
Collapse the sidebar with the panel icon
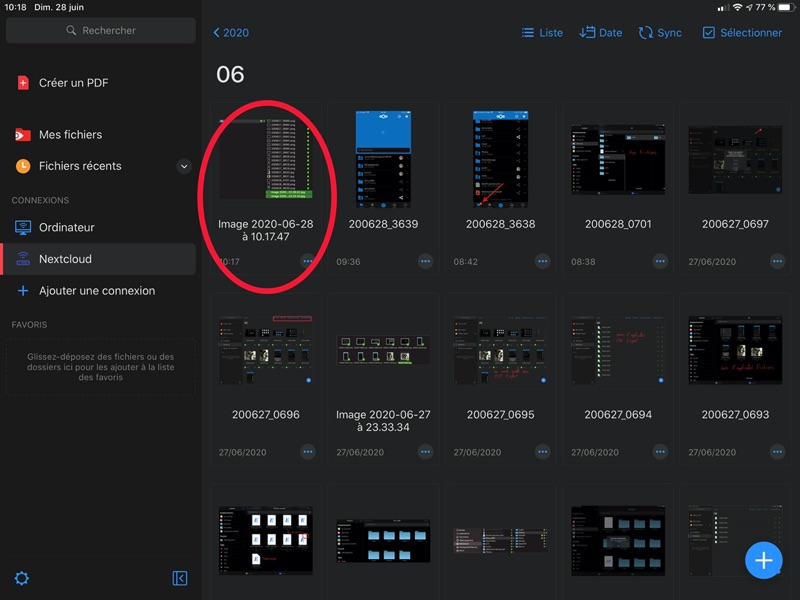click(x=180, y=578)
